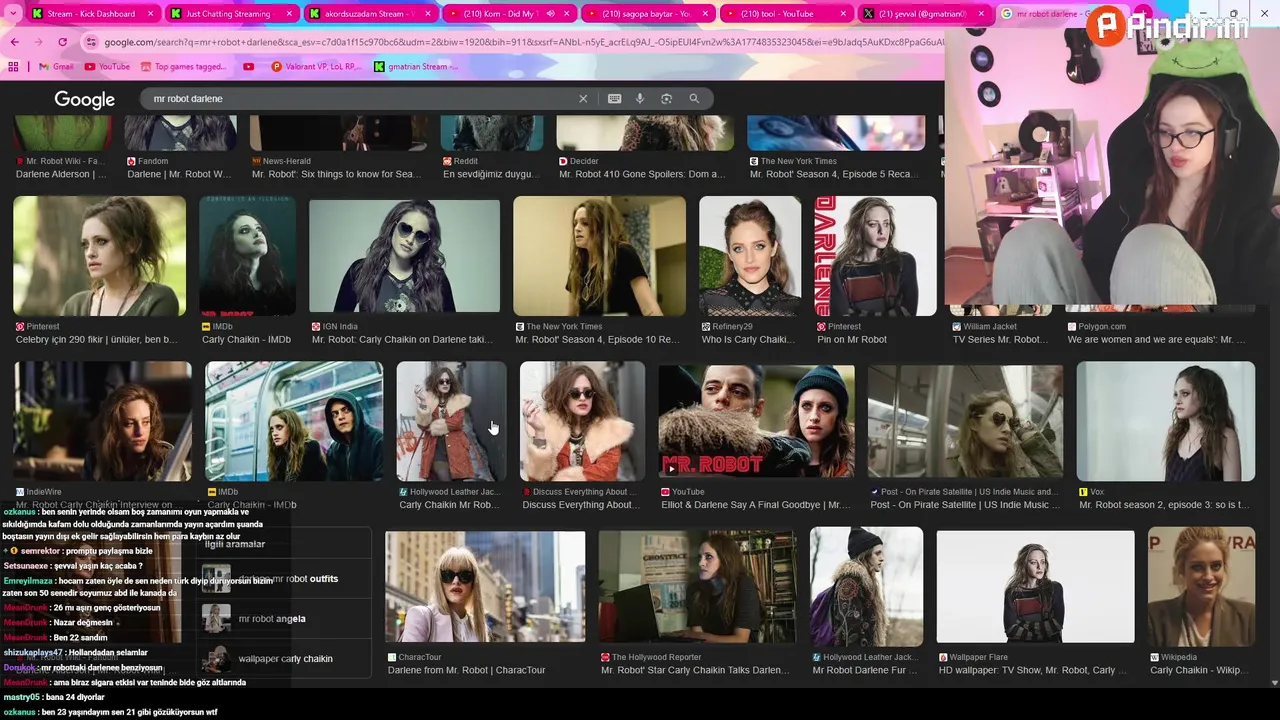Click the News-Herald Six things to know caption
Image resolution: width=1280 pixels, height=720 pixels.
pyautogui.click(x=337, y=174)
